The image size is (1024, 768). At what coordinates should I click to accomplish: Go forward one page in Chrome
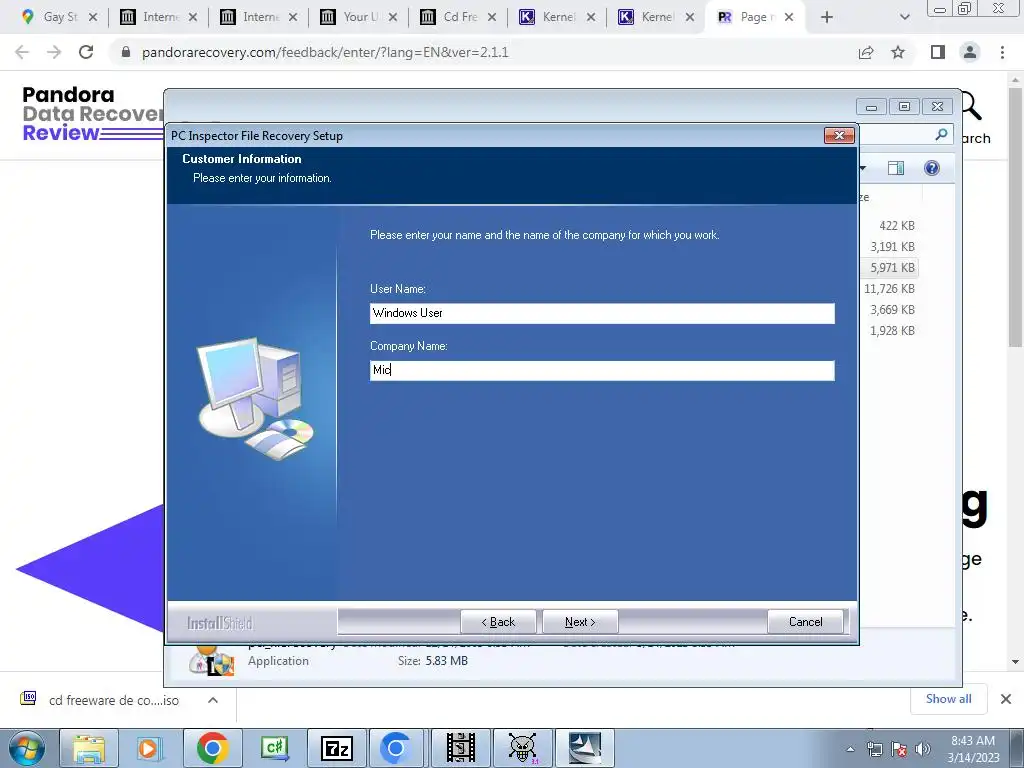coord(54,52)
